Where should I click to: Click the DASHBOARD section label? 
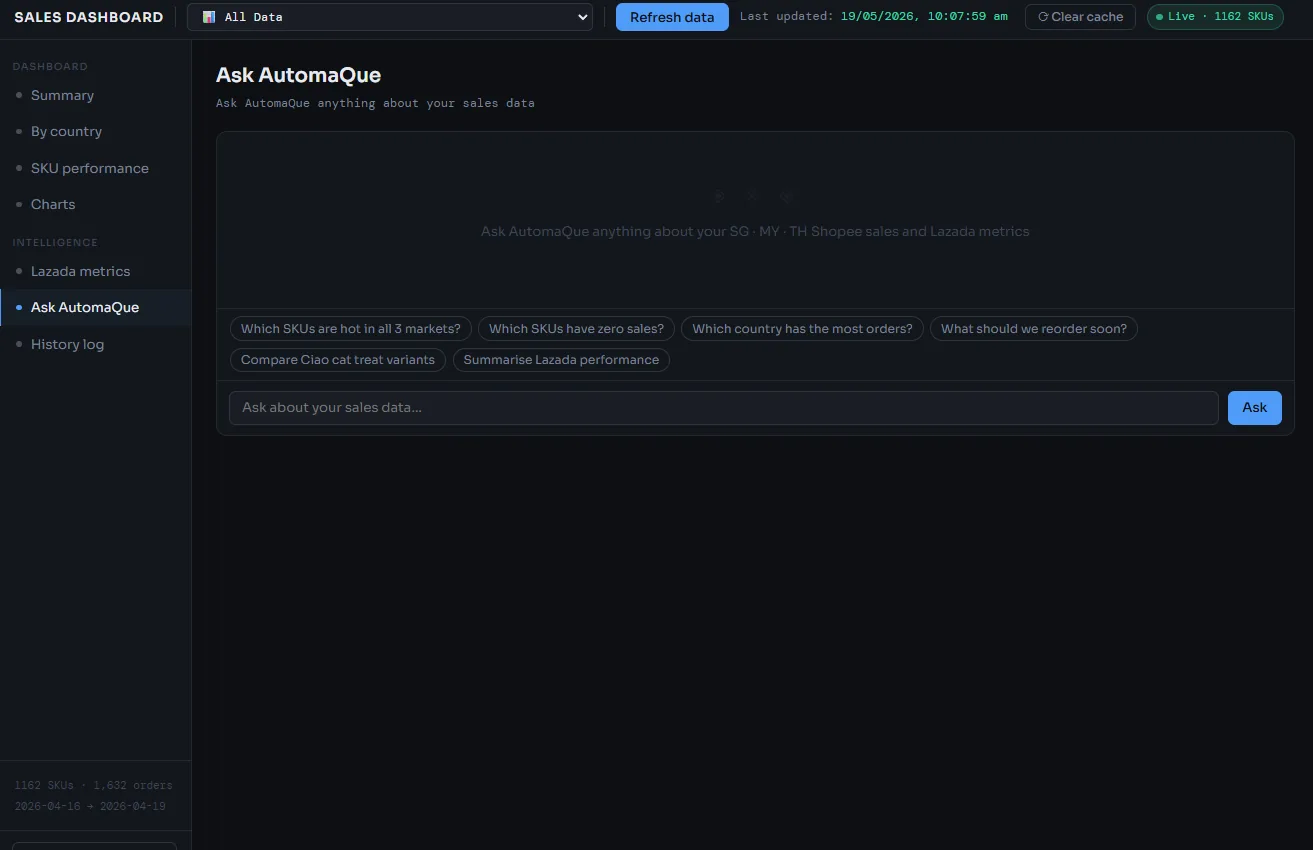click(50, 67)
